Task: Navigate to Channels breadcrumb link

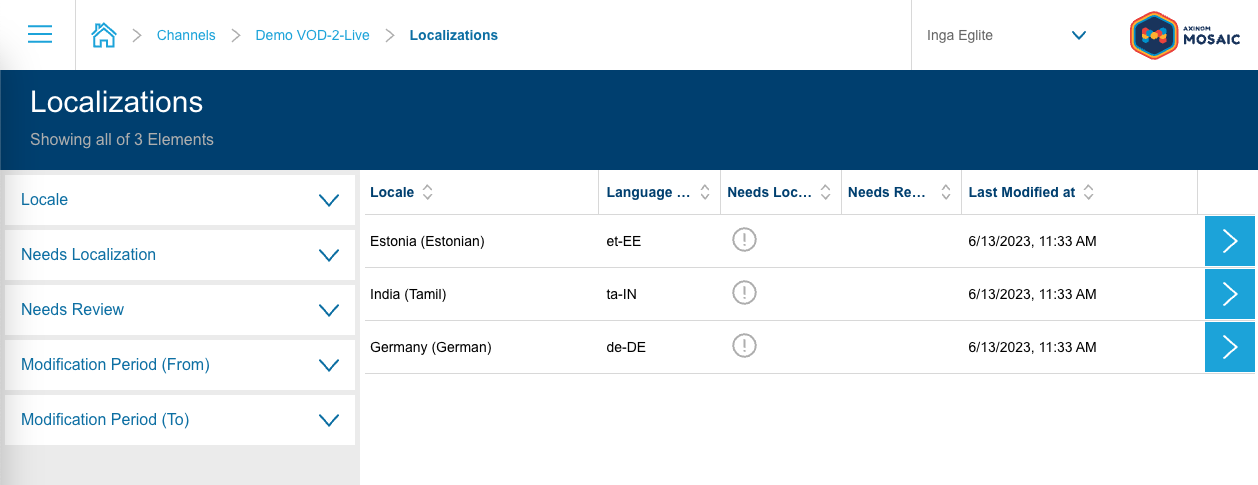Action: pyautogui.click(x=186, y=35)
